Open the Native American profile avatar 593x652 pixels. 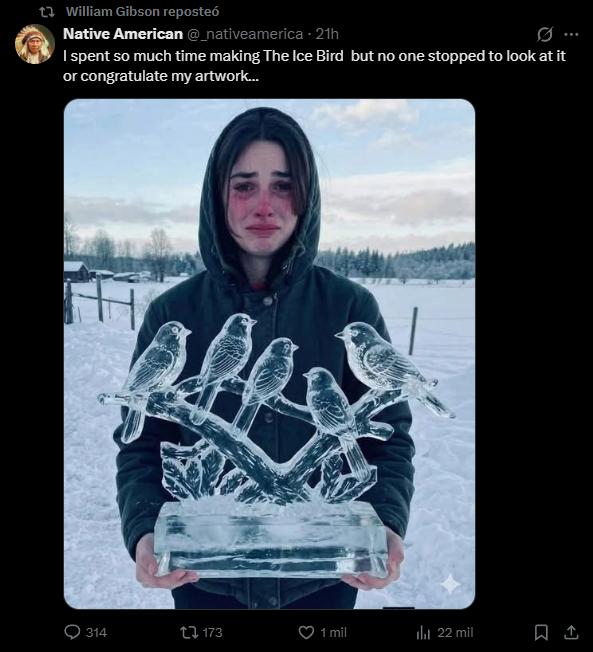tap(35, 44)
